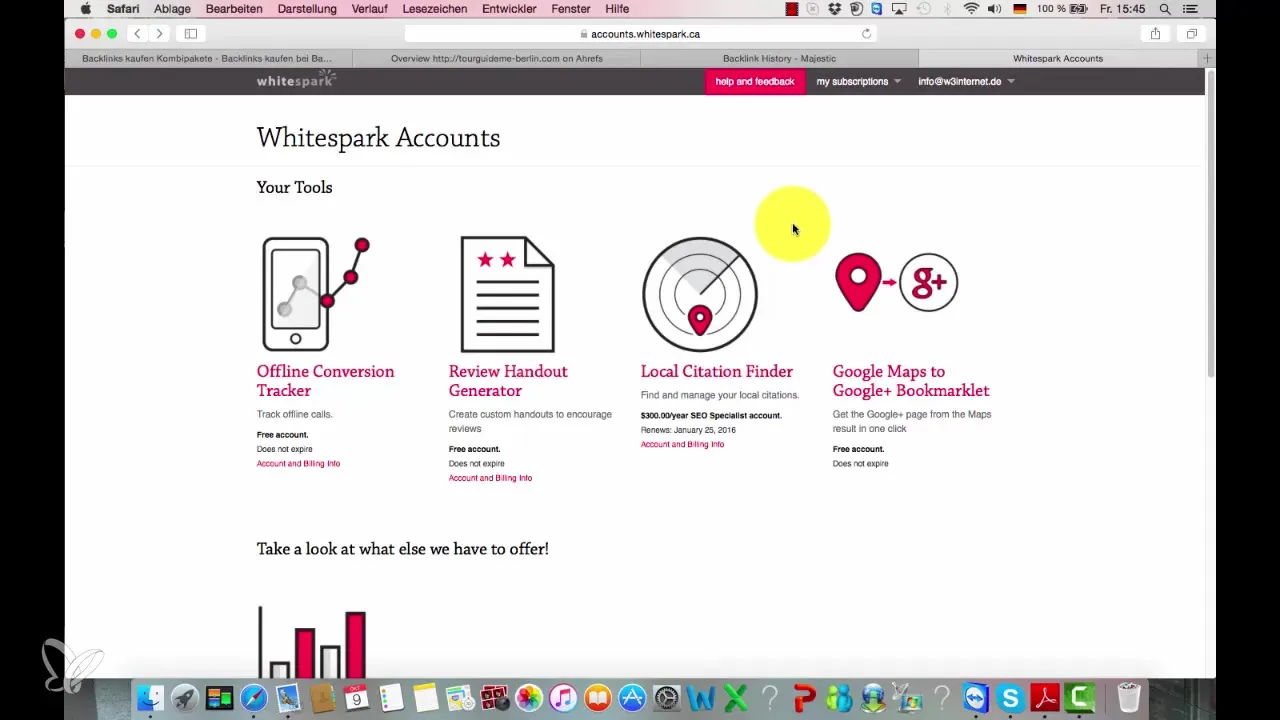This screenshot has width=1280, height=720.
Task: Click the bar chart tool icon
Action: (312, 642)
